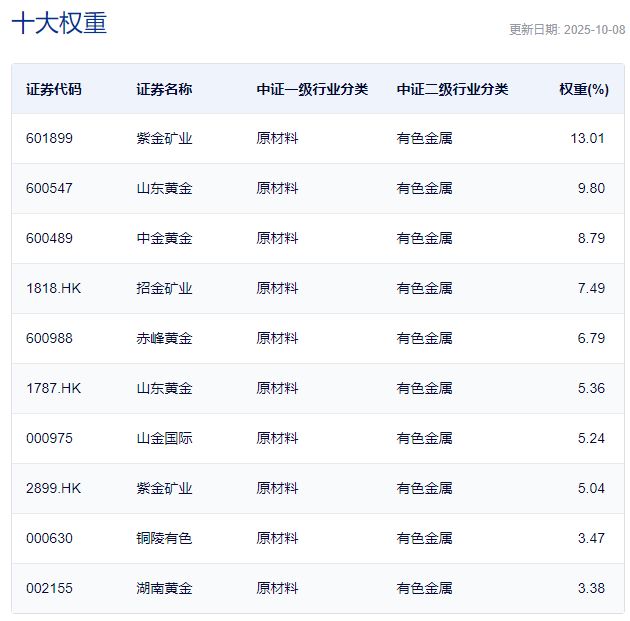This screenshot has height=621, width=630.
Task: Click 有色金属 in the 600547 row
Action: [x=425, y=188]
